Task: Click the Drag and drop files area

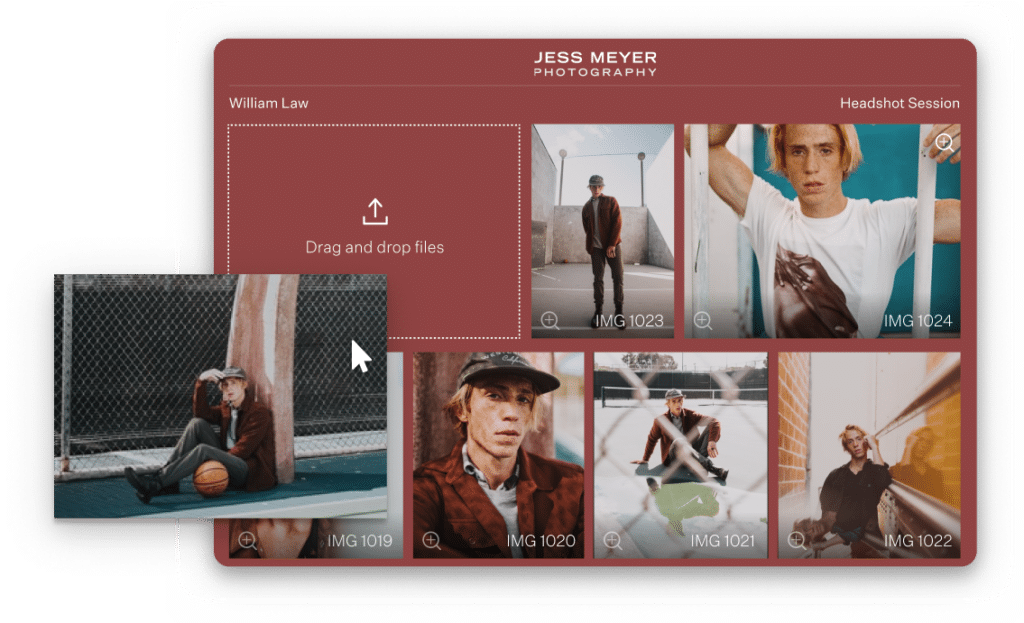Action: pyautogui.click(x=374, y=231)
